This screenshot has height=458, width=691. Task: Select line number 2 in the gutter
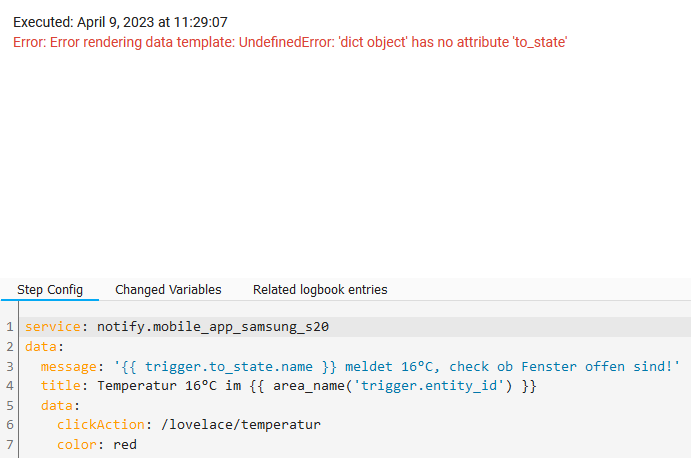pyautogui.click(x=9, y=346)
